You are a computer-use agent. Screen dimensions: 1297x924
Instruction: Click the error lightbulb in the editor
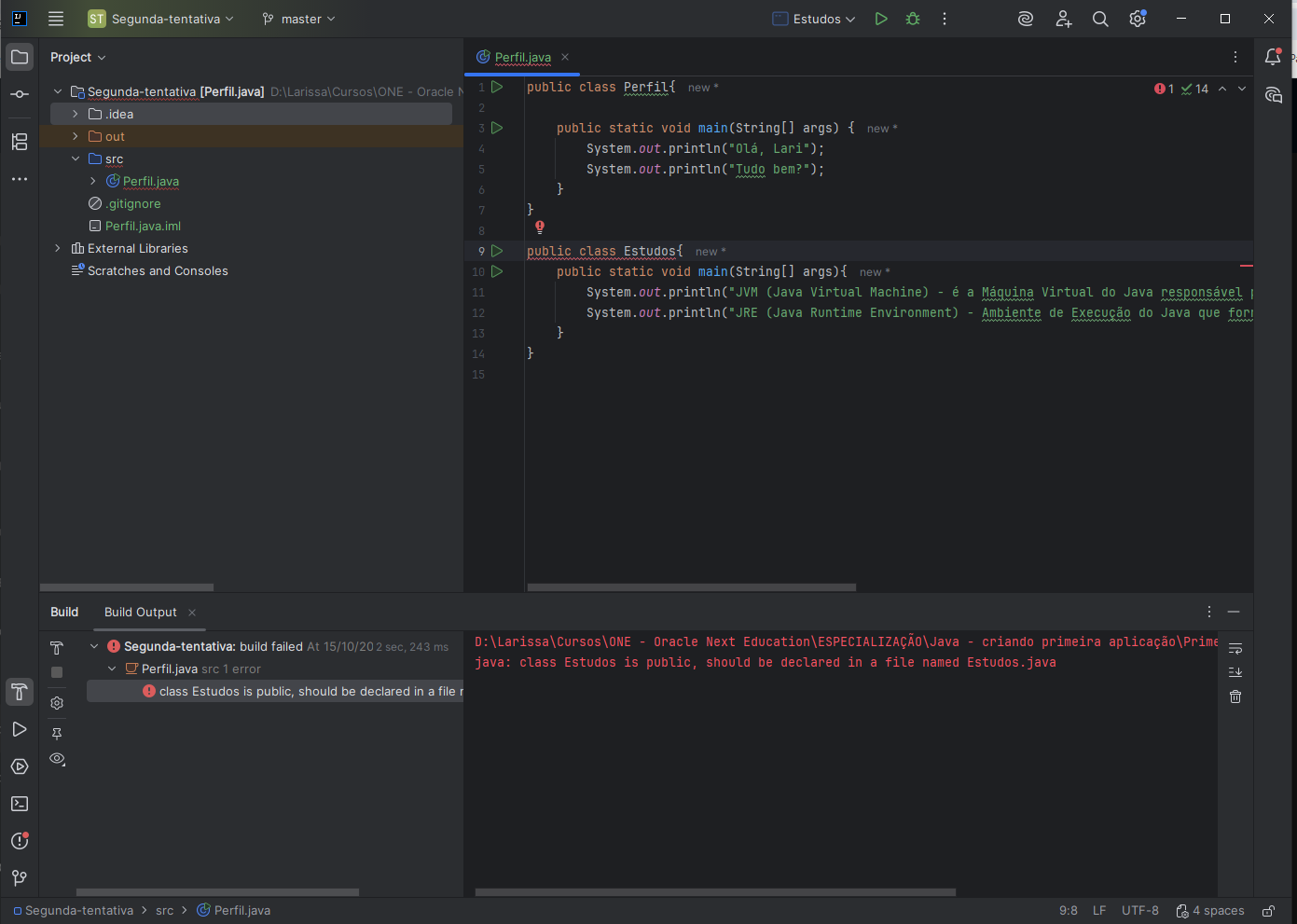click(540, 227)
